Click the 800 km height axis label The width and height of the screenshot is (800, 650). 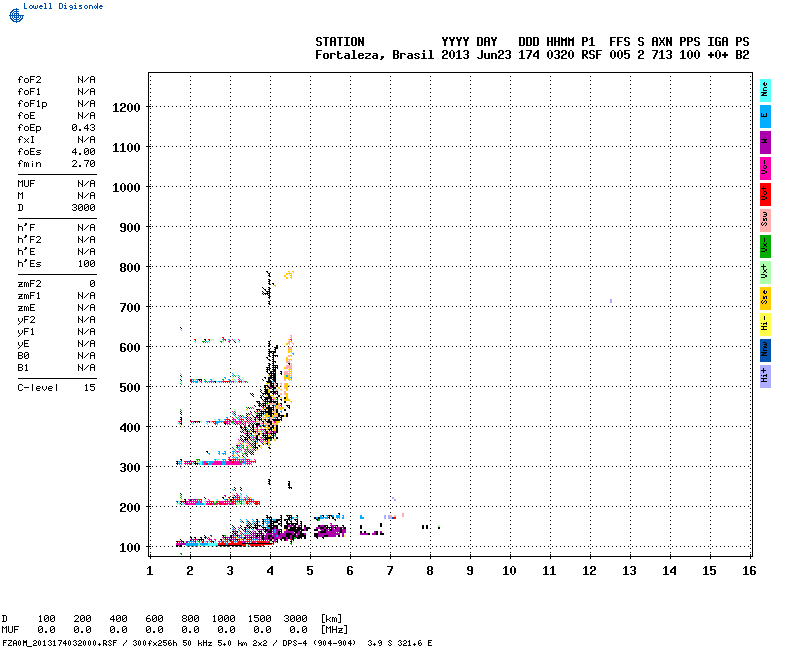[x=130, y=268]
